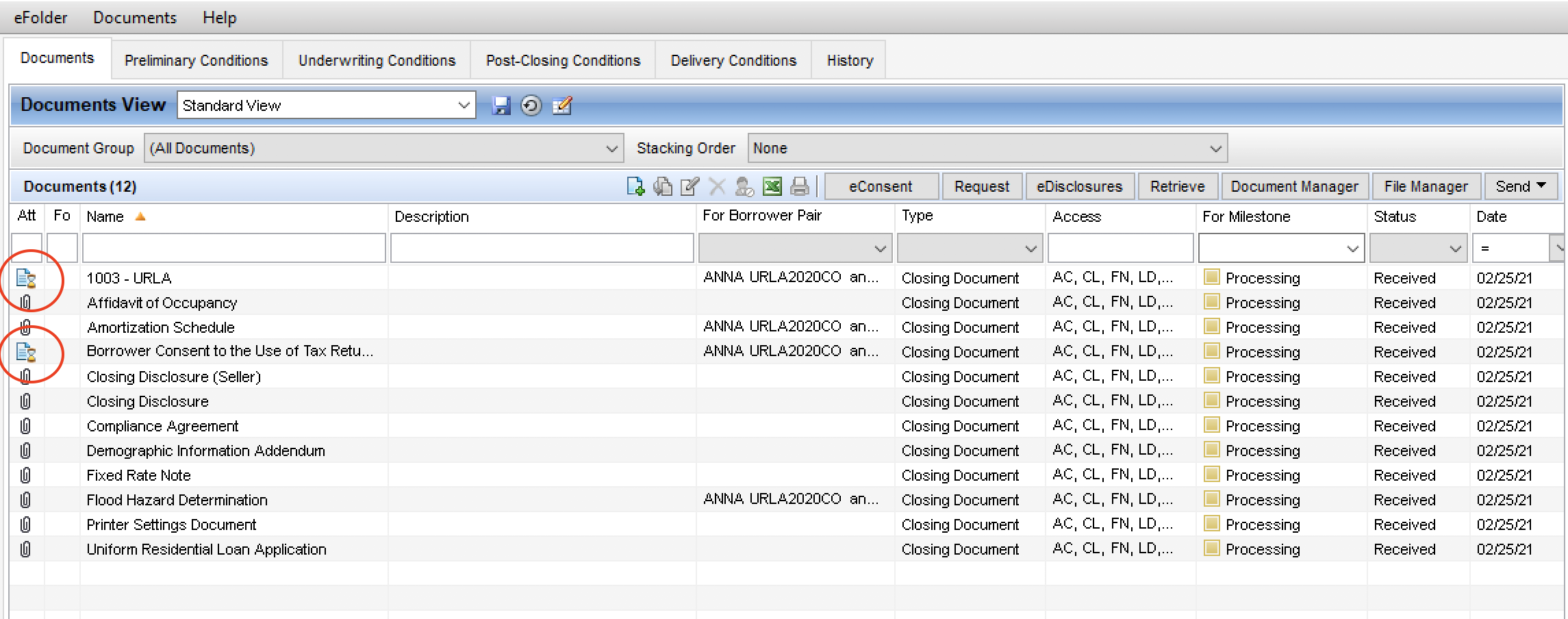Click the attachment icon on 1003 - URLA row
Viewport: 1568px width, 619px height.
click(x=26, y=278)
